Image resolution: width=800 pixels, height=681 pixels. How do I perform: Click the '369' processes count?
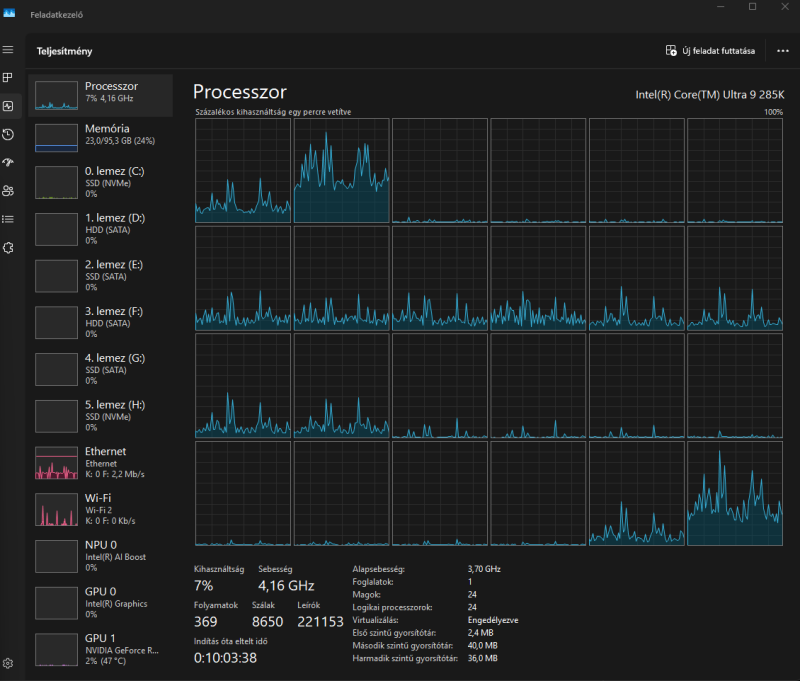(x=206, y=622)
